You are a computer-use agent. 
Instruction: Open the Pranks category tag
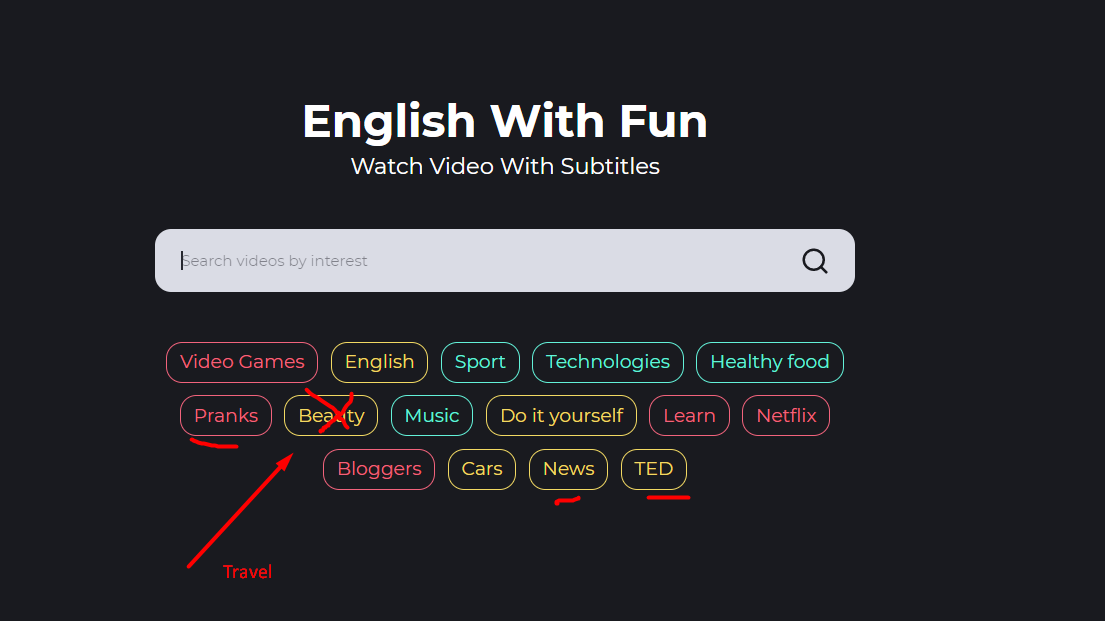226,416
